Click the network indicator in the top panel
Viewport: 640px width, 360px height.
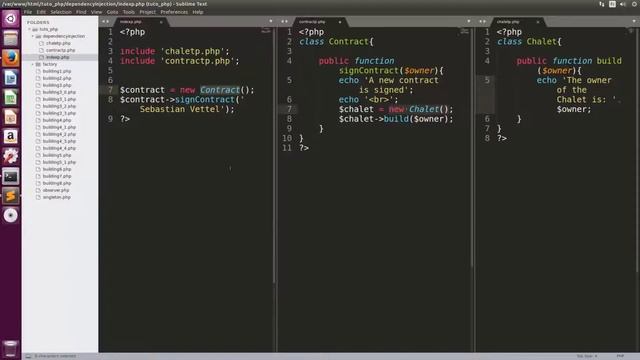[x=602, y=4]
